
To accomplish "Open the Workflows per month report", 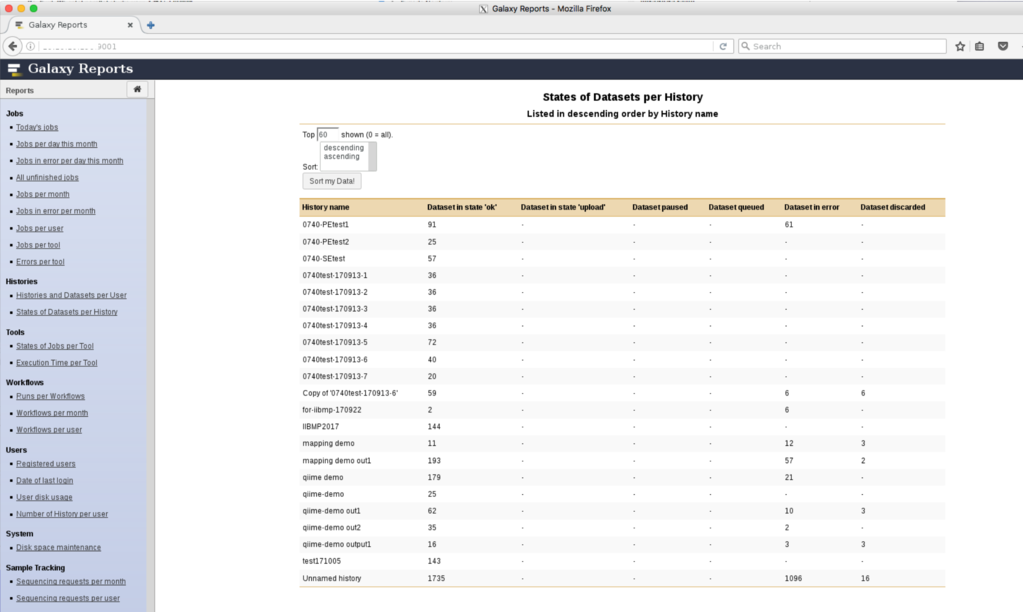I will tap(52, 413).
